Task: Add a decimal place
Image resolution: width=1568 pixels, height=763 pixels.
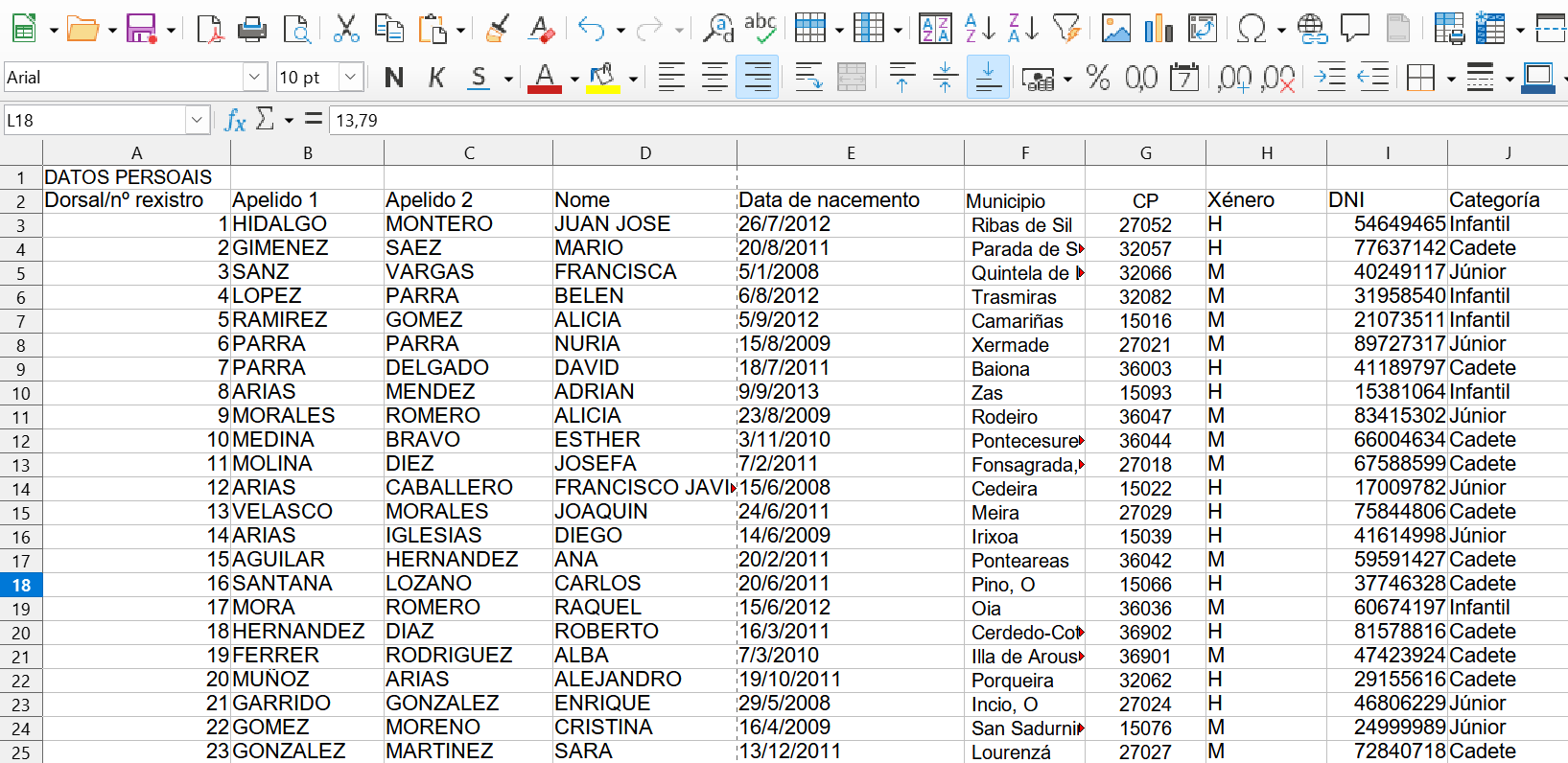Action: 1234,78
